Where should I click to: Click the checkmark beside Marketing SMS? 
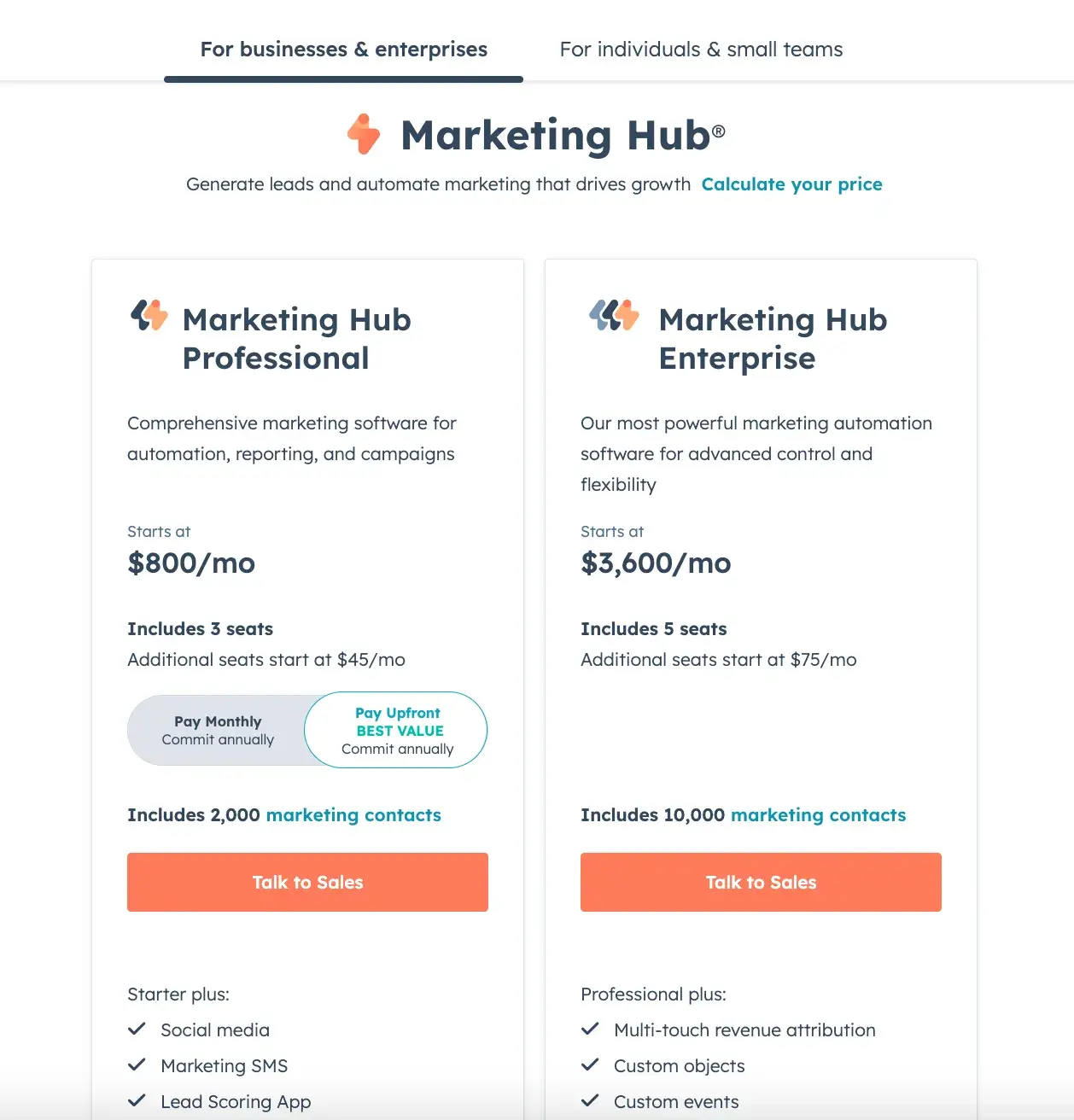(137, 1065)
